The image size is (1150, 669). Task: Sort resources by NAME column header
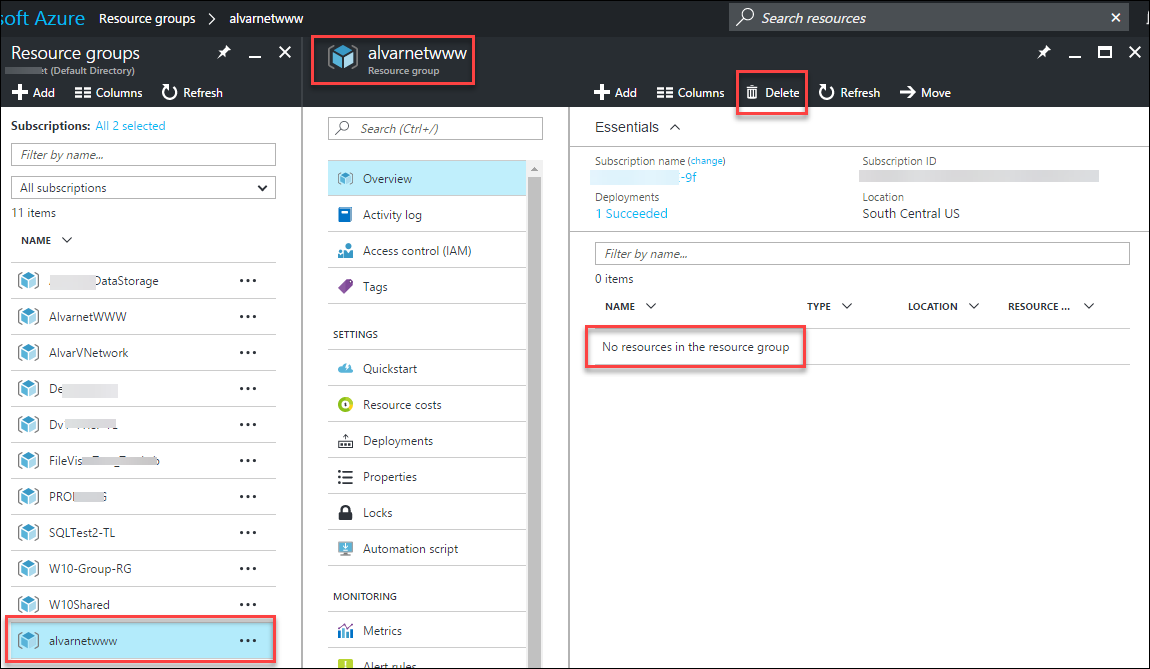coord(630,306)
